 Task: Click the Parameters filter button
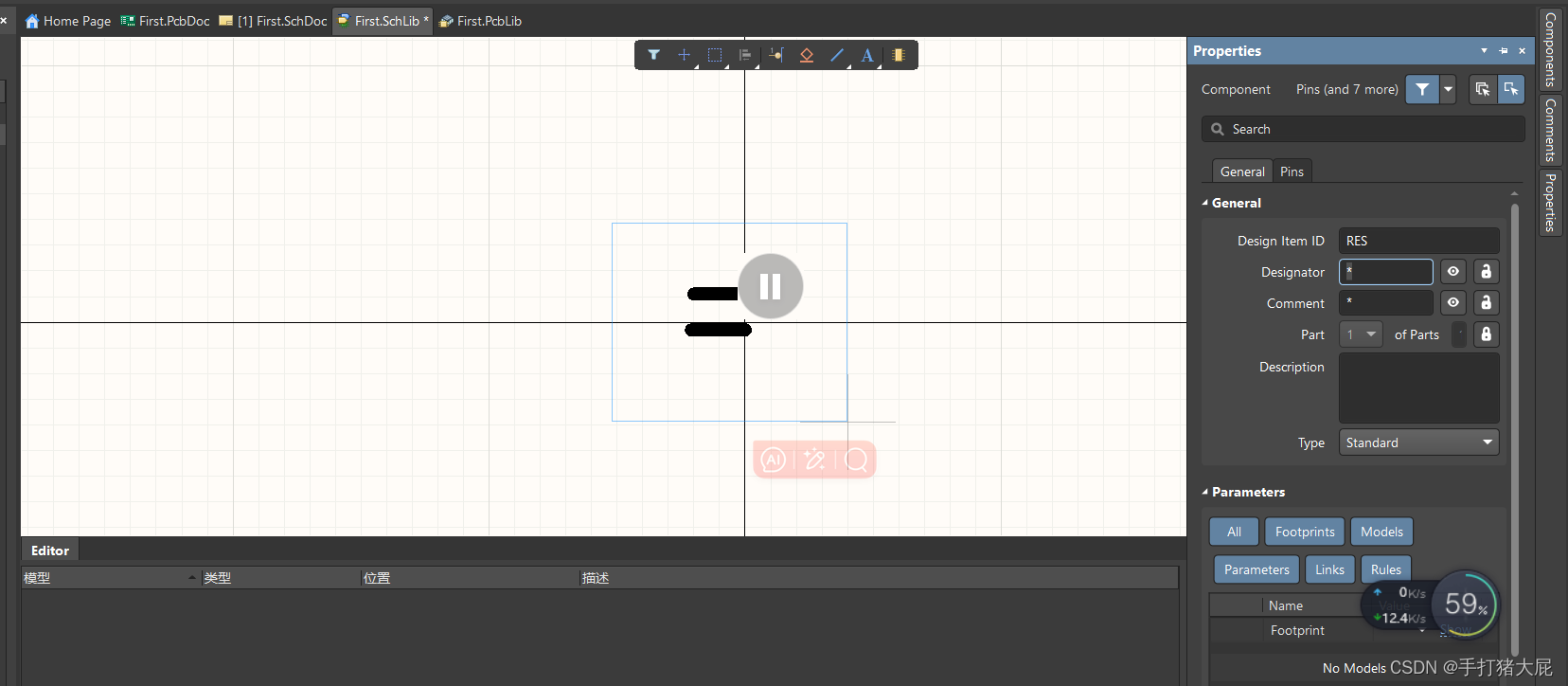coord(1256,569)
